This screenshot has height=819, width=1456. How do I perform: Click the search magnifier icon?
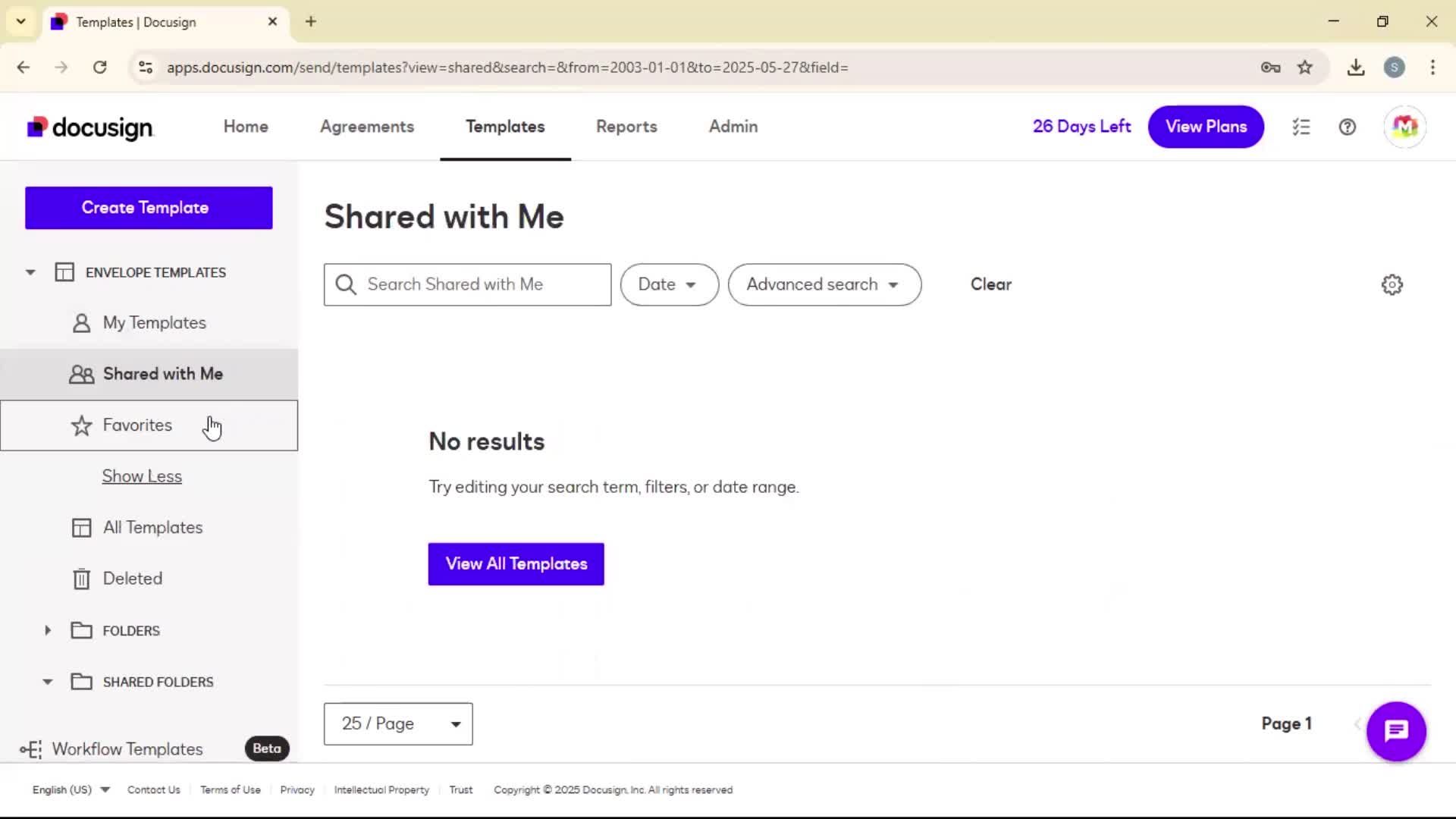pyautogui.click(x=346, y=284)
